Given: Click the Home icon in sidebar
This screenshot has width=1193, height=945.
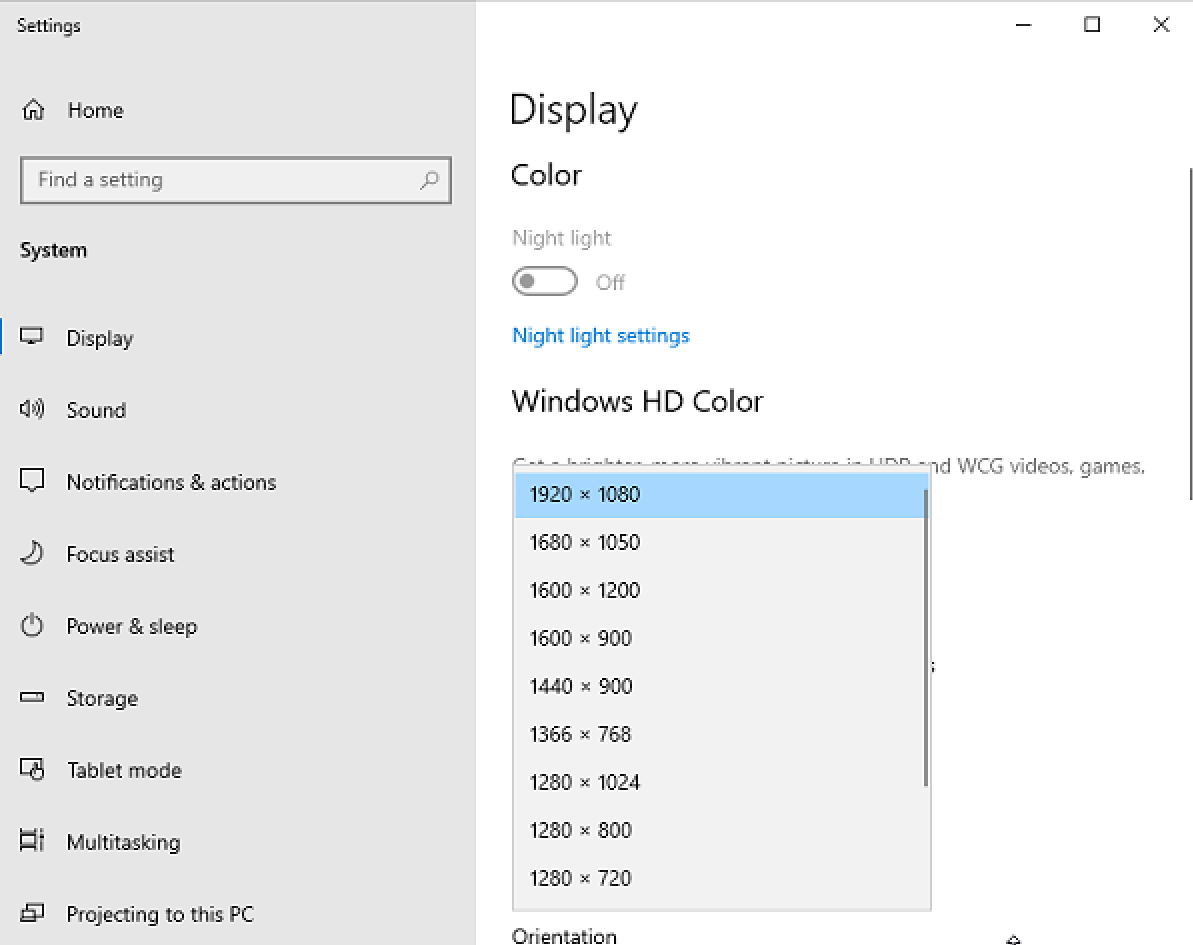Looking at the screenshot, I should coord(33,110).
